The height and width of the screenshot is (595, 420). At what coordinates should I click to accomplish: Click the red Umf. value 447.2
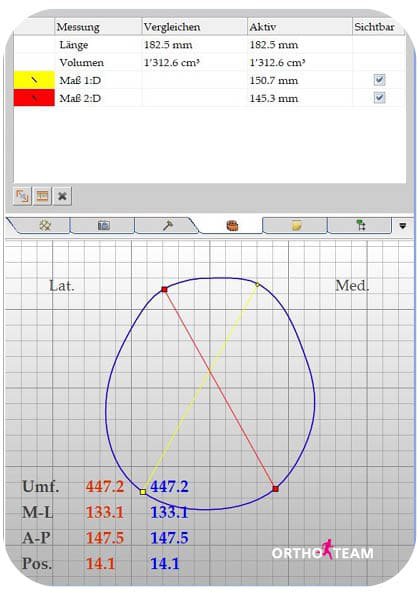pyautogui.click(x=105, y=486)
